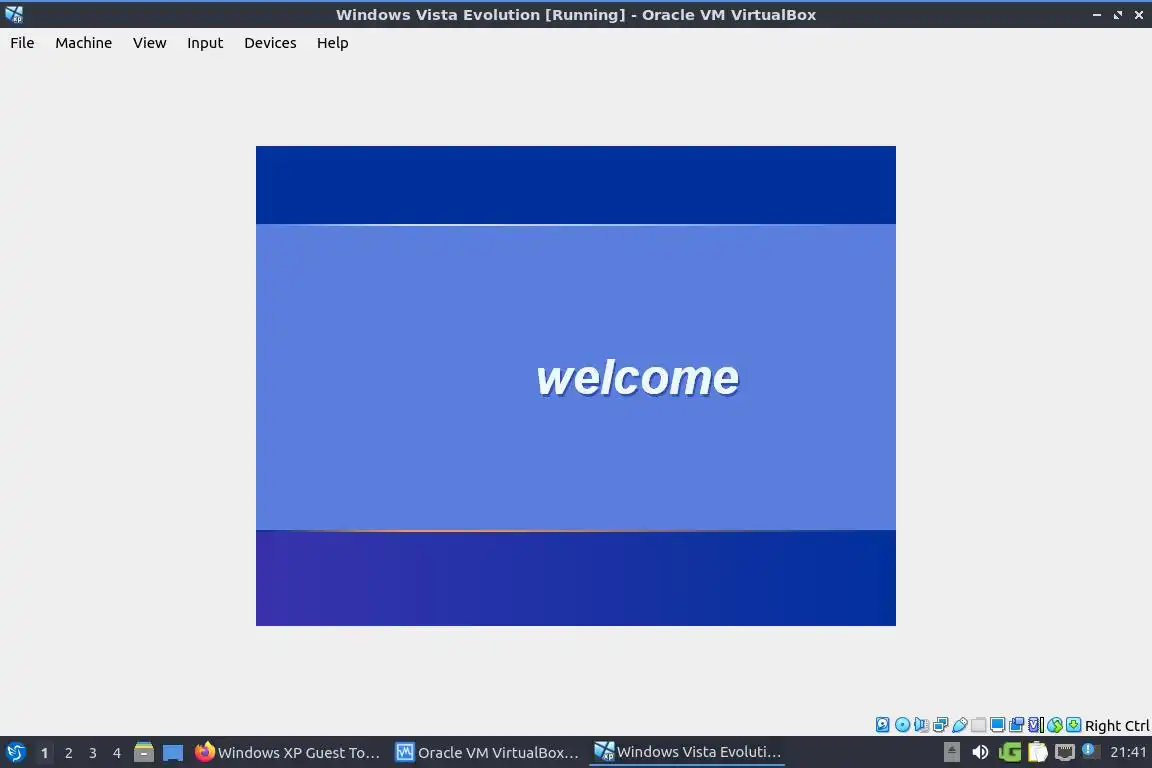1152x768 pixels.
Task: Maximize the VirtualBox VM window
Action: [x=1117, y=15]
